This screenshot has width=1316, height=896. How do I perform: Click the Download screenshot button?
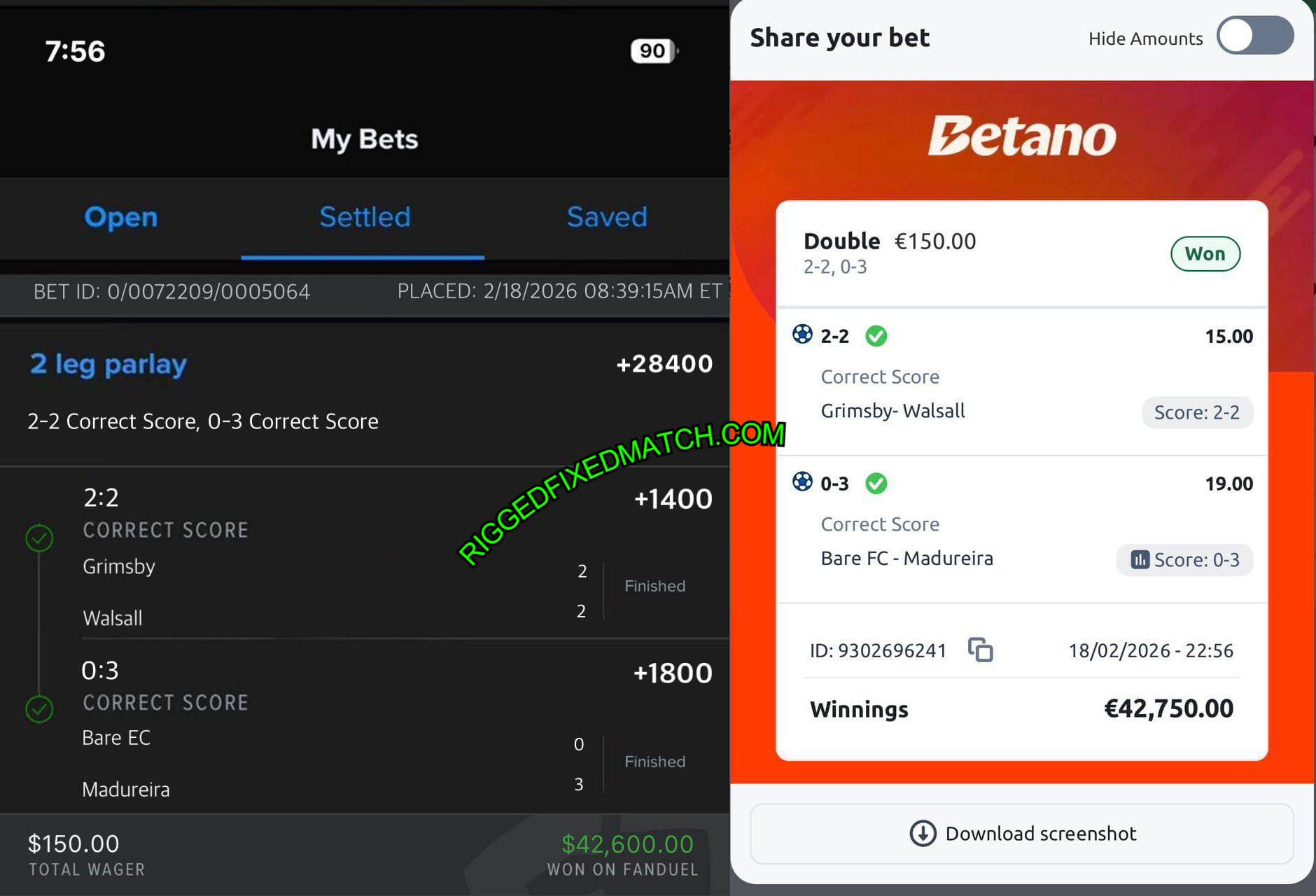(1021, 834)
